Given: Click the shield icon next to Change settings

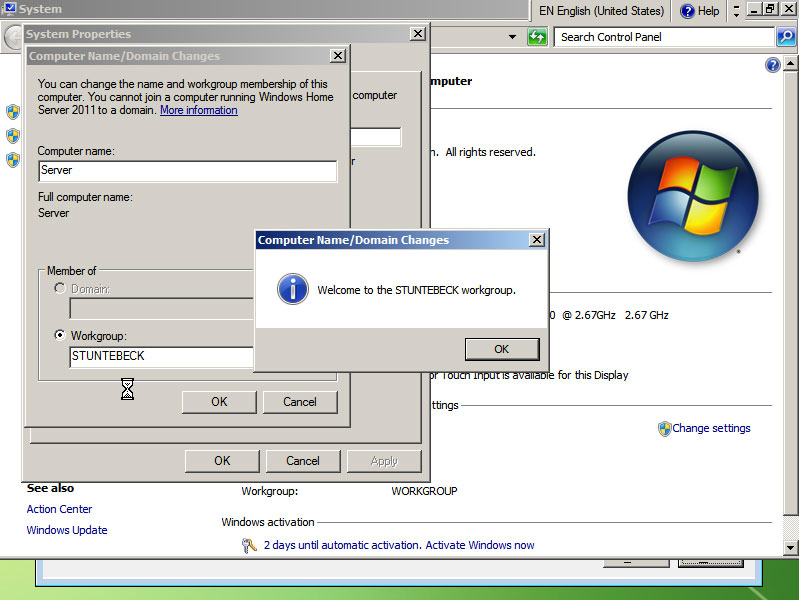Looking at the screenshot, I should click(x=664, y=428).
